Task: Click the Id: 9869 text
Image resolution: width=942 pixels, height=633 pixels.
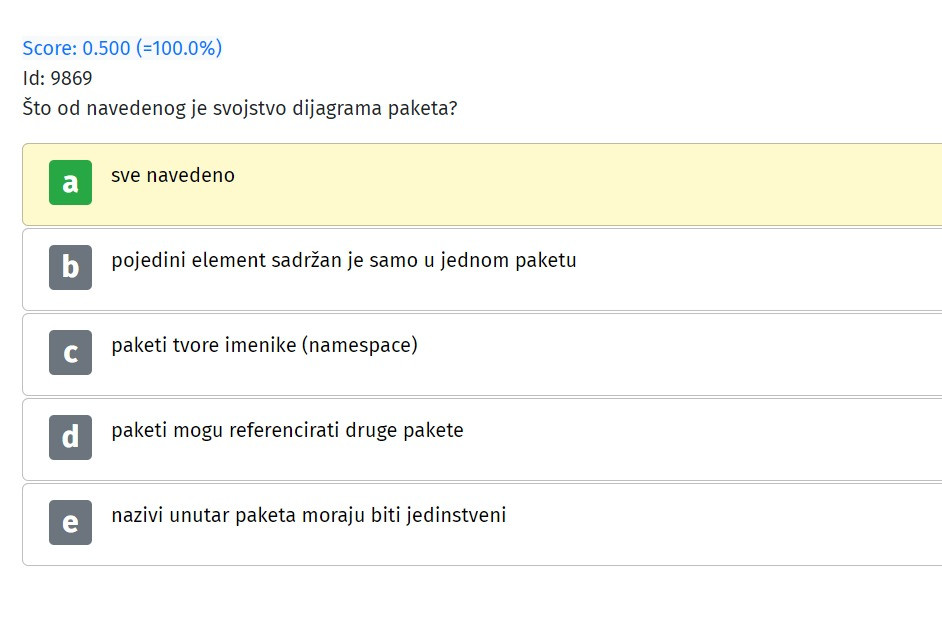Action: [x=58, y=78]
